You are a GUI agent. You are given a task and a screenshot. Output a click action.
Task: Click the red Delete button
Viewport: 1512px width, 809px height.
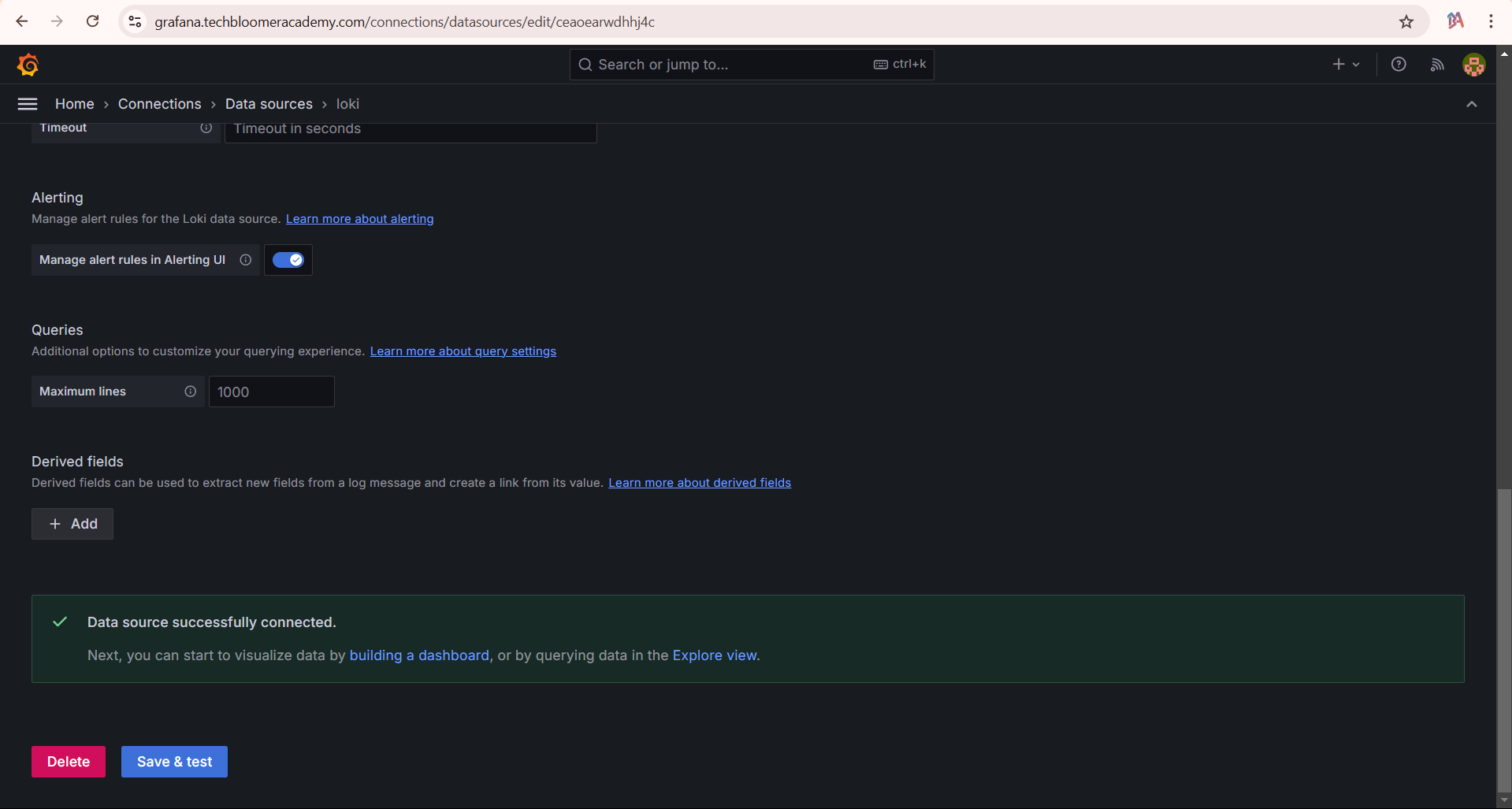[x=69, y=762]
